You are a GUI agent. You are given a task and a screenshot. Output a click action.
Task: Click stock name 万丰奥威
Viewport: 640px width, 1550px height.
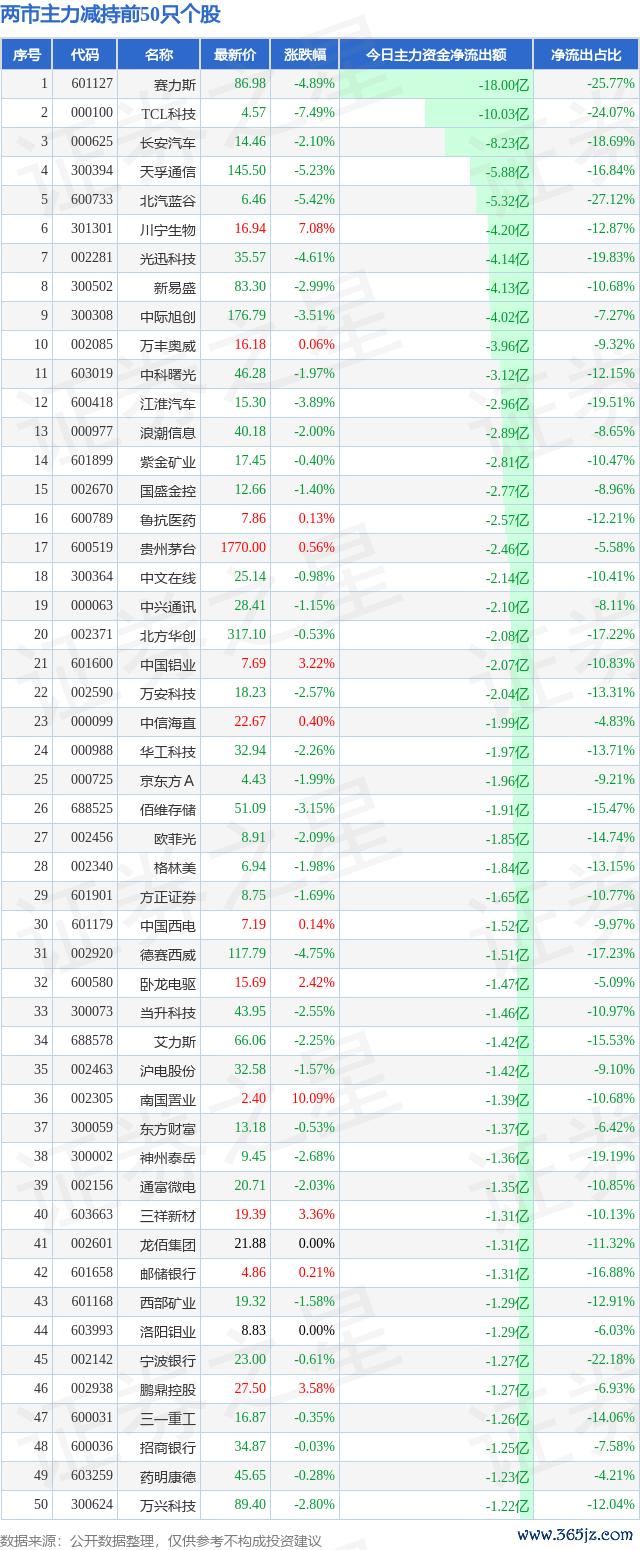168,345
